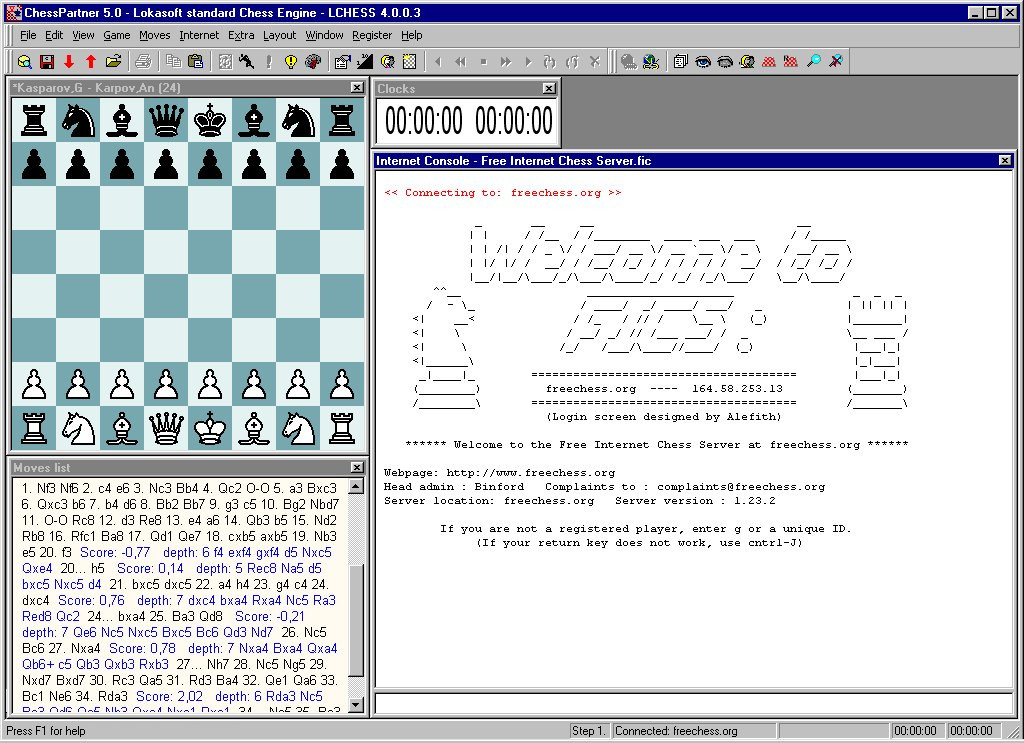Open a file with the folder icon
The width and height of the screenshot is (1024, 743).
point(114,61)
